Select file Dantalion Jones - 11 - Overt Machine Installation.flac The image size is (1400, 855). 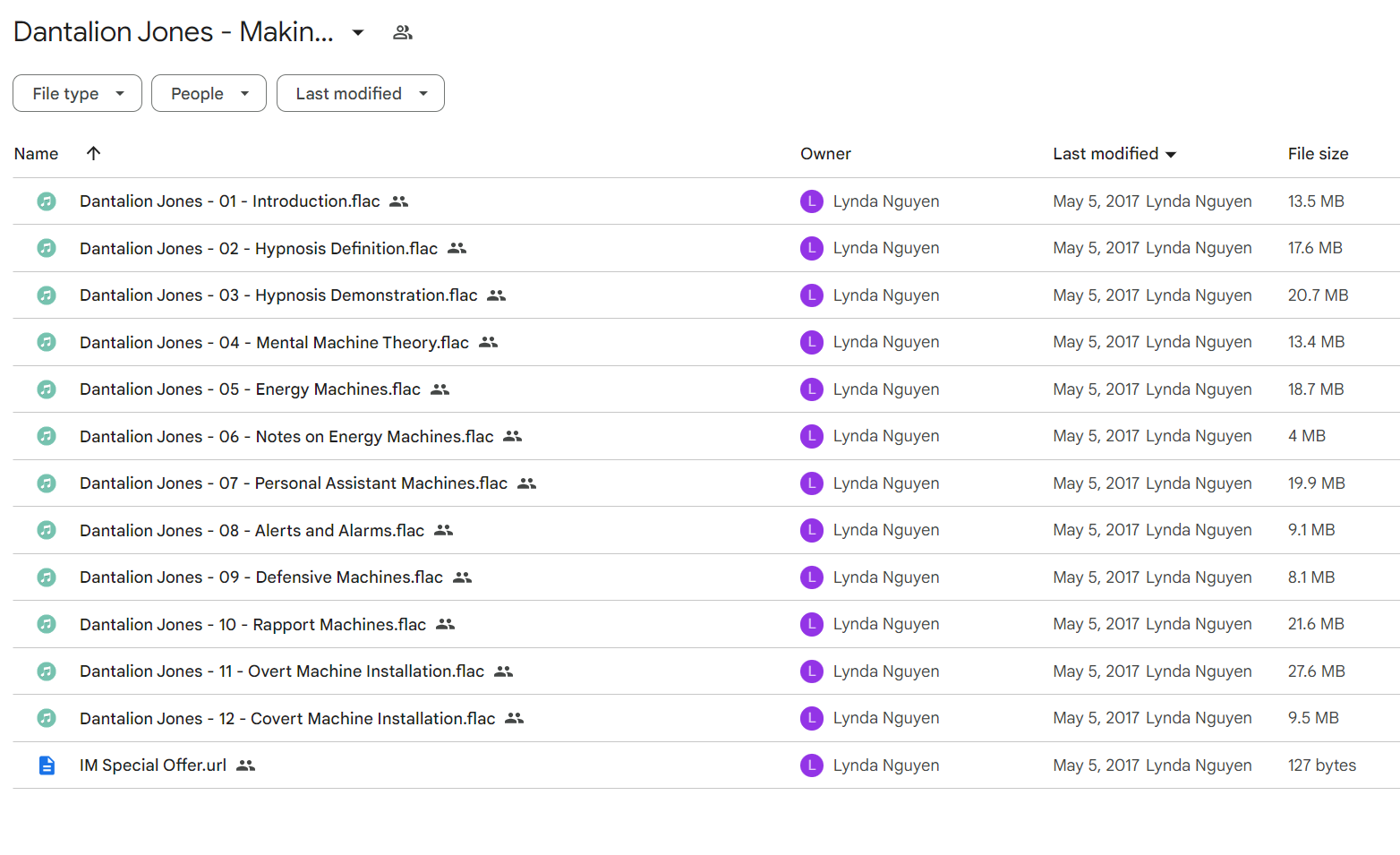click(282, 671)
